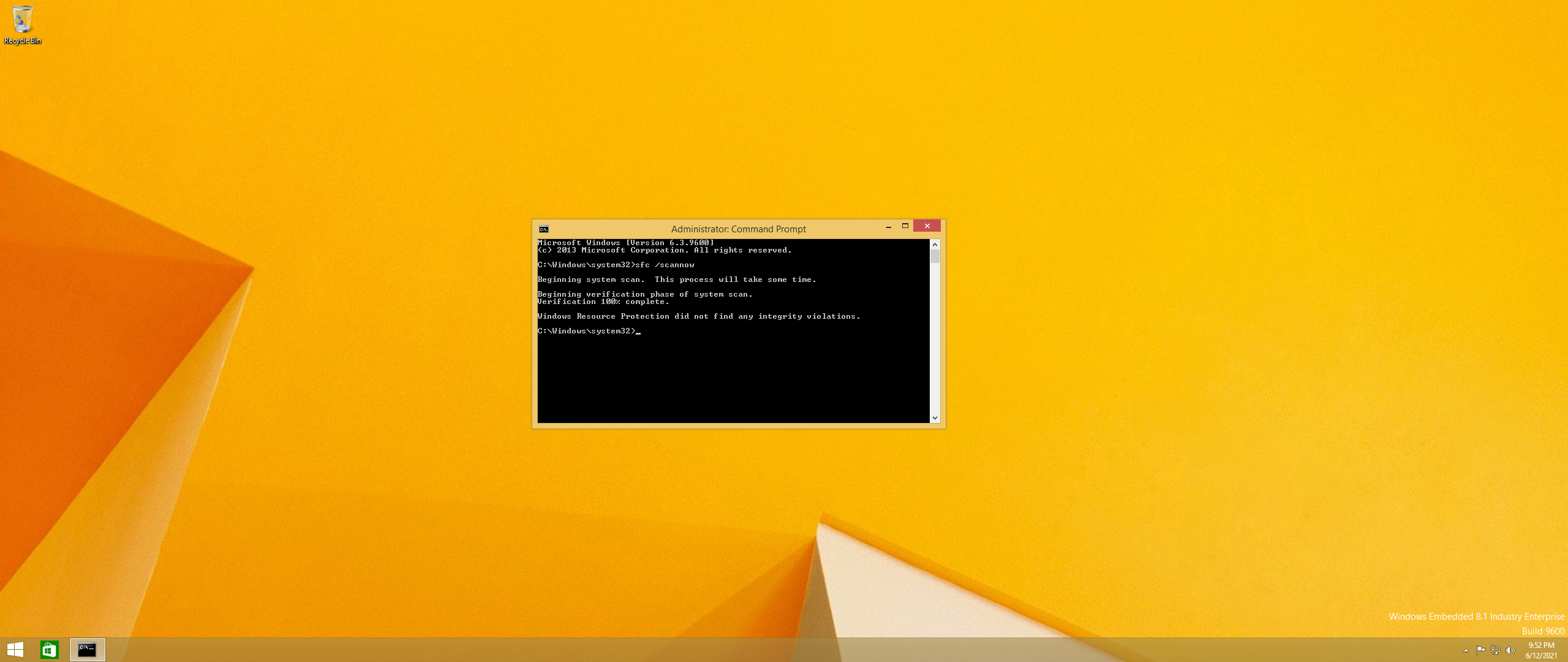
Task: Click 'Verification 100% complete.' text
Action: (603, 302)
